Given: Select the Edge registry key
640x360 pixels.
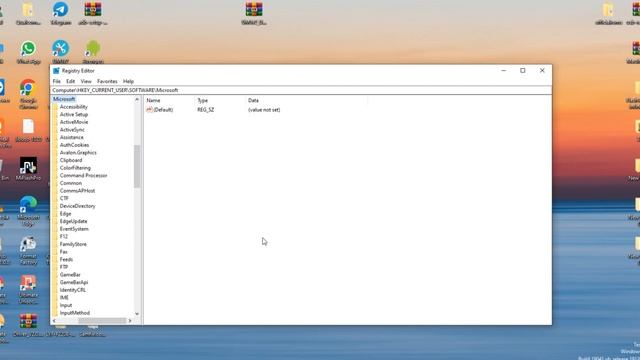Looking at the screenshot, I should [65, 214].
